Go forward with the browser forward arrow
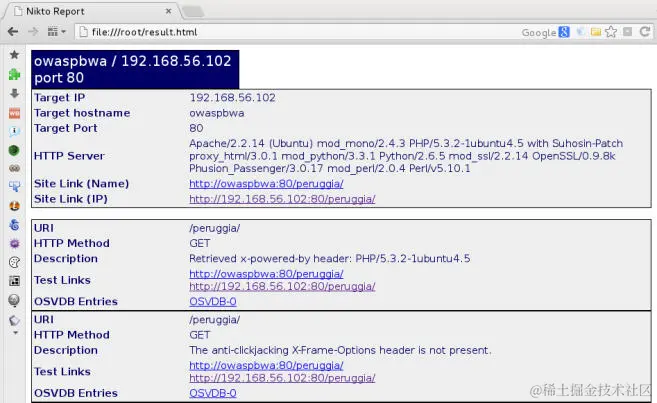 click(33, 31)
